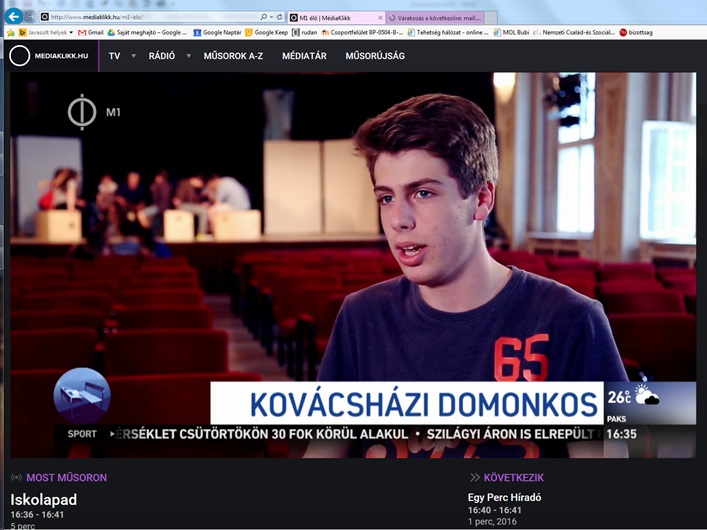Viewport: 707px width, 530px height.
Task: Open Nemzeti Család-és Szociál bookmark
Action: [574, 32]
